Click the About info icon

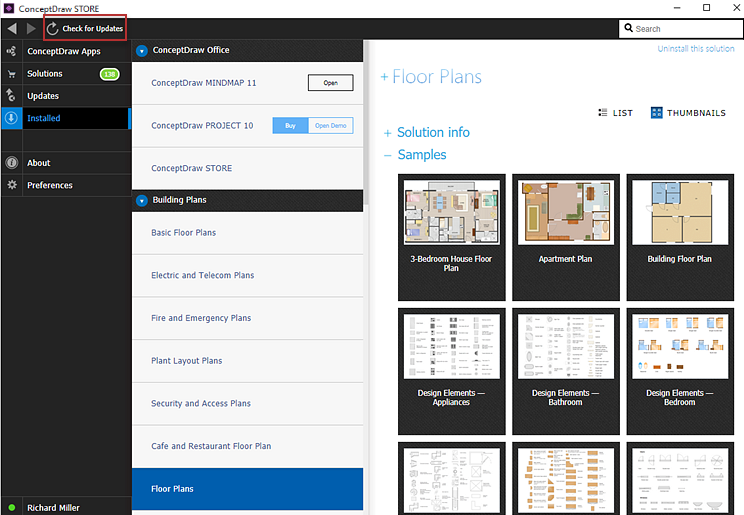12,163
